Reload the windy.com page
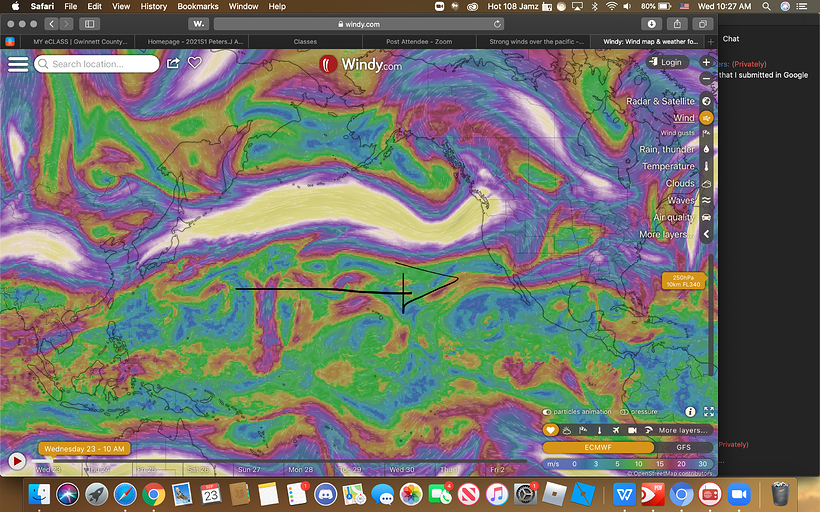This screenshot has height=512, width=820. coord(497,24)
